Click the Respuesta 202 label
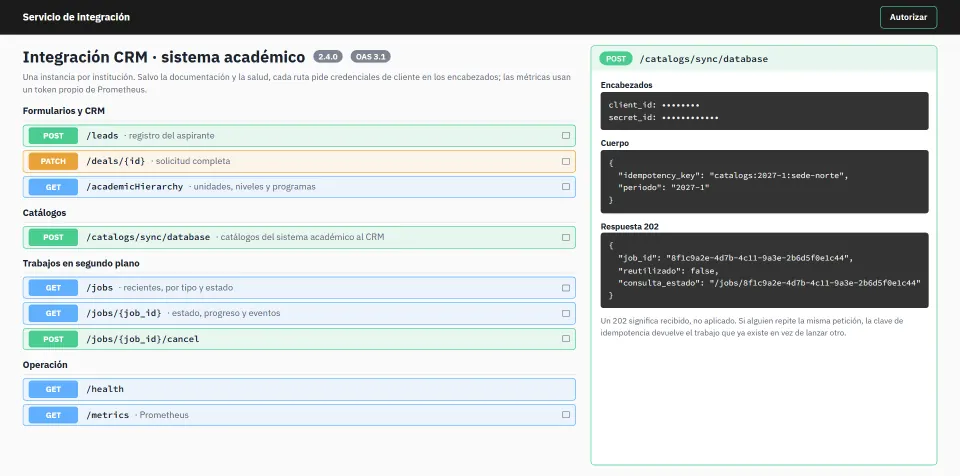This screenshot has width=960, height=476. [629, 226]
